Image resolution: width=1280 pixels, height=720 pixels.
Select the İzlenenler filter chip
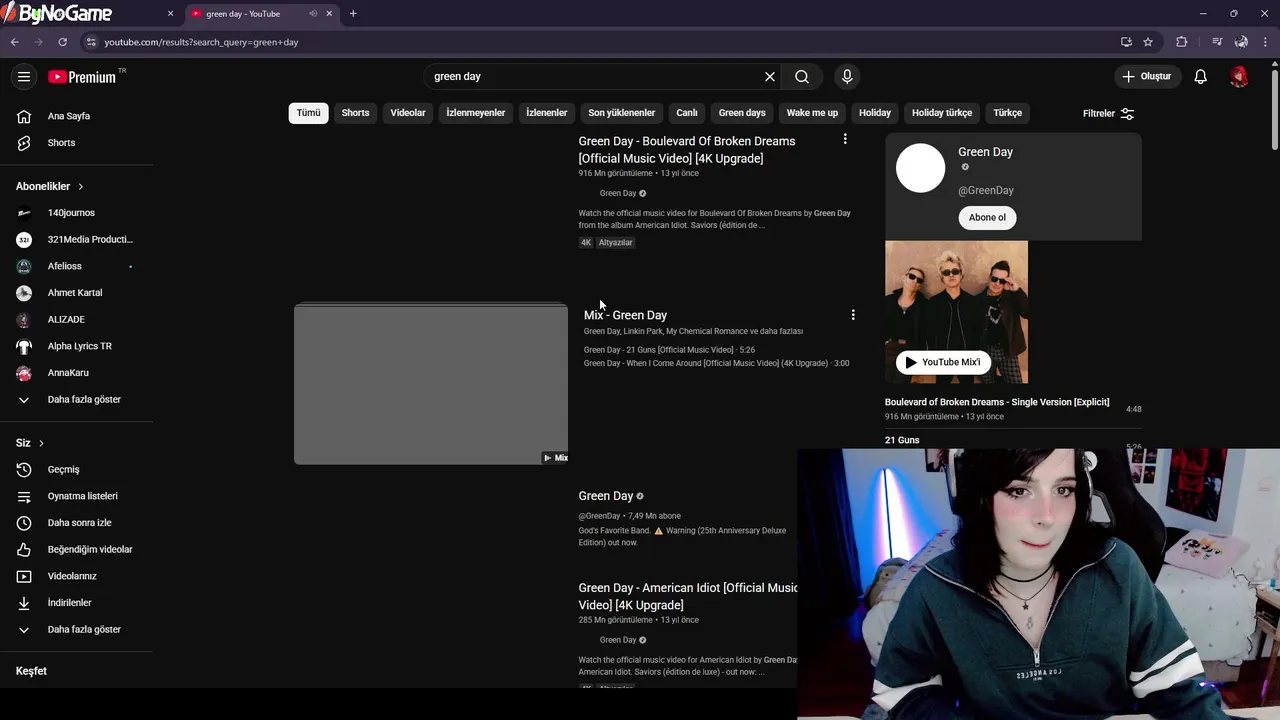(x=547, y=113)
